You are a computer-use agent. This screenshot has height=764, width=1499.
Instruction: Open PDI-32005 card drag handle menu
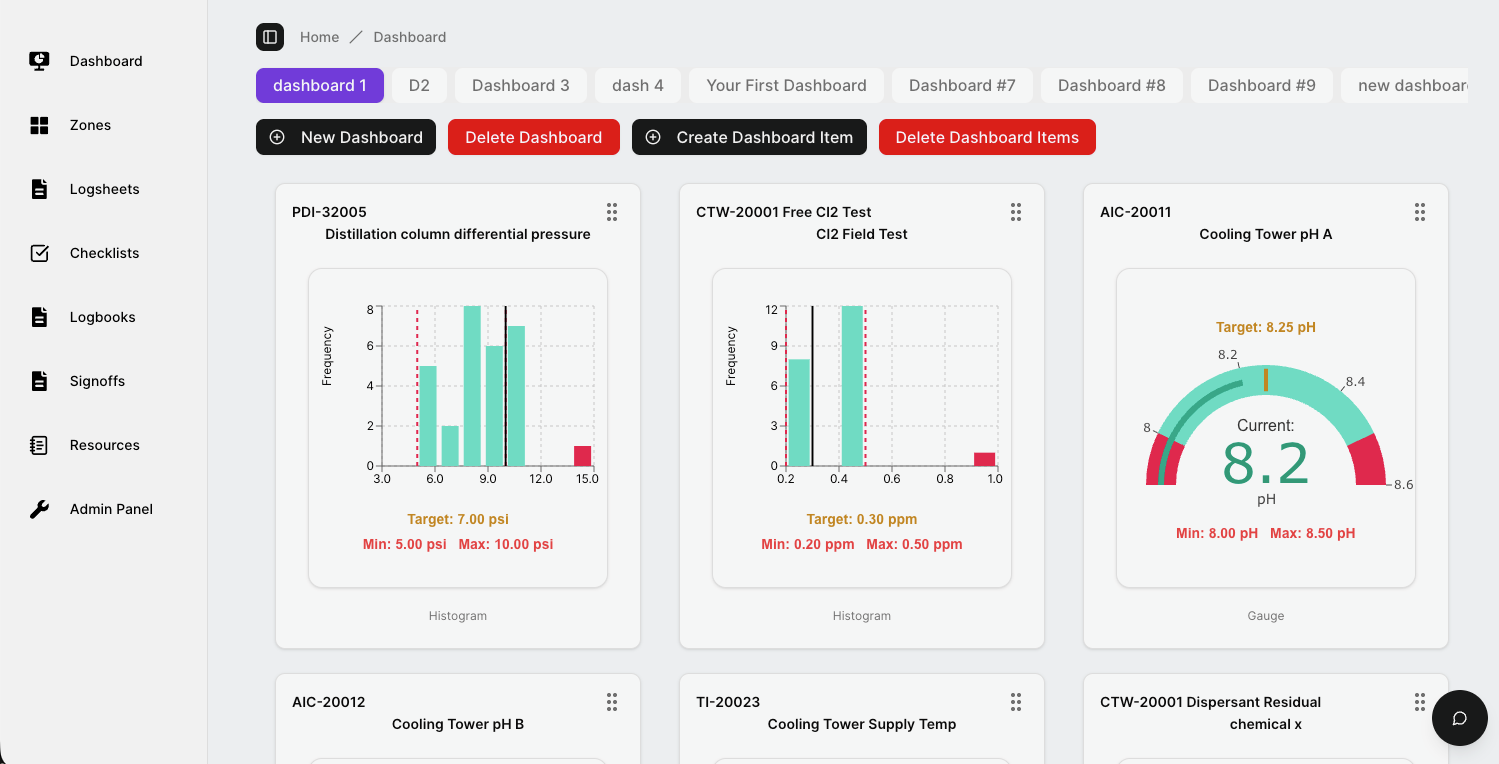(612, 212)
